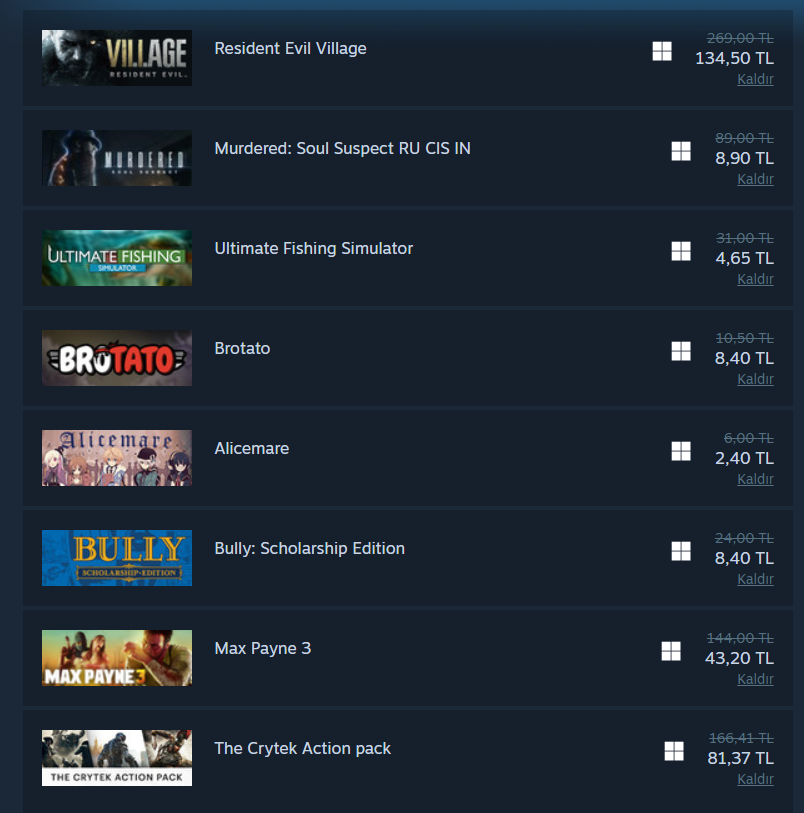Click the Windows icon for Bully: Scholarship Edition

(x=681, y=552)
